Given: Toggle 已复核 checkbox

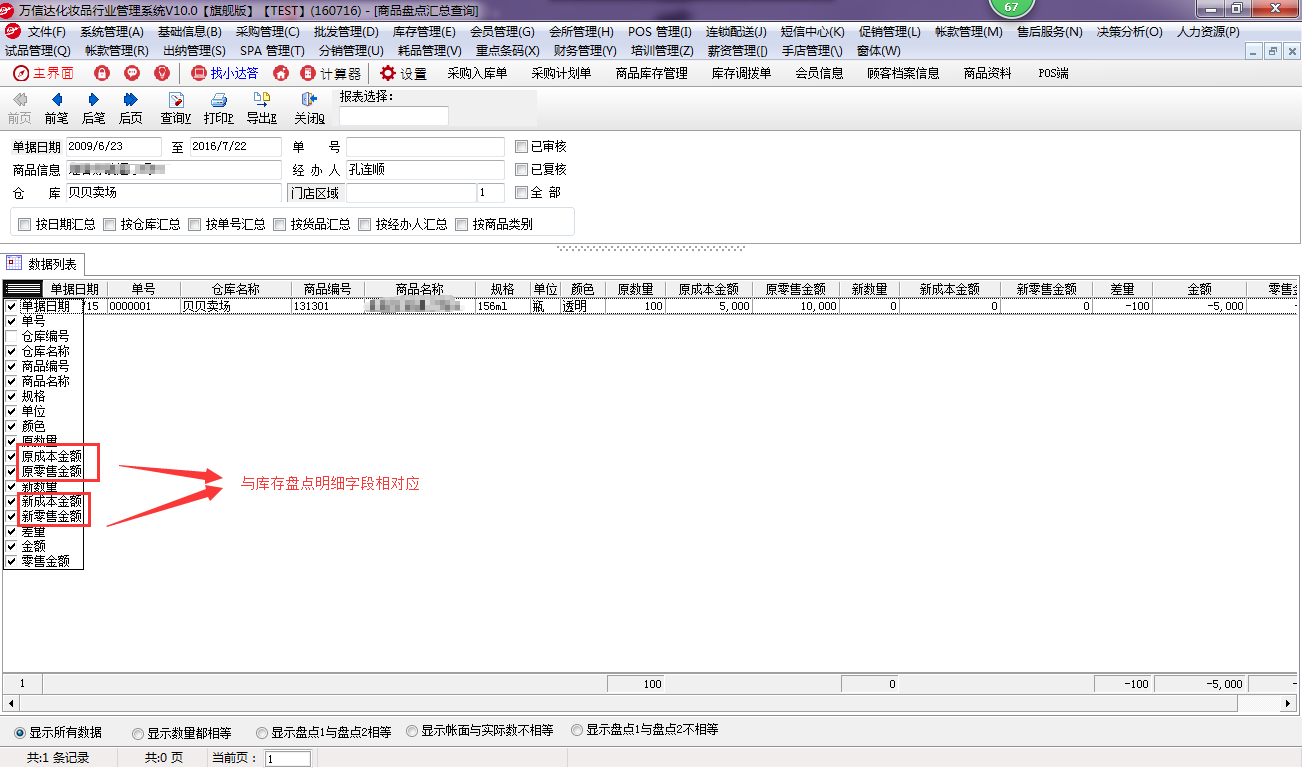Looking at the screenshot, I should 521,170.
